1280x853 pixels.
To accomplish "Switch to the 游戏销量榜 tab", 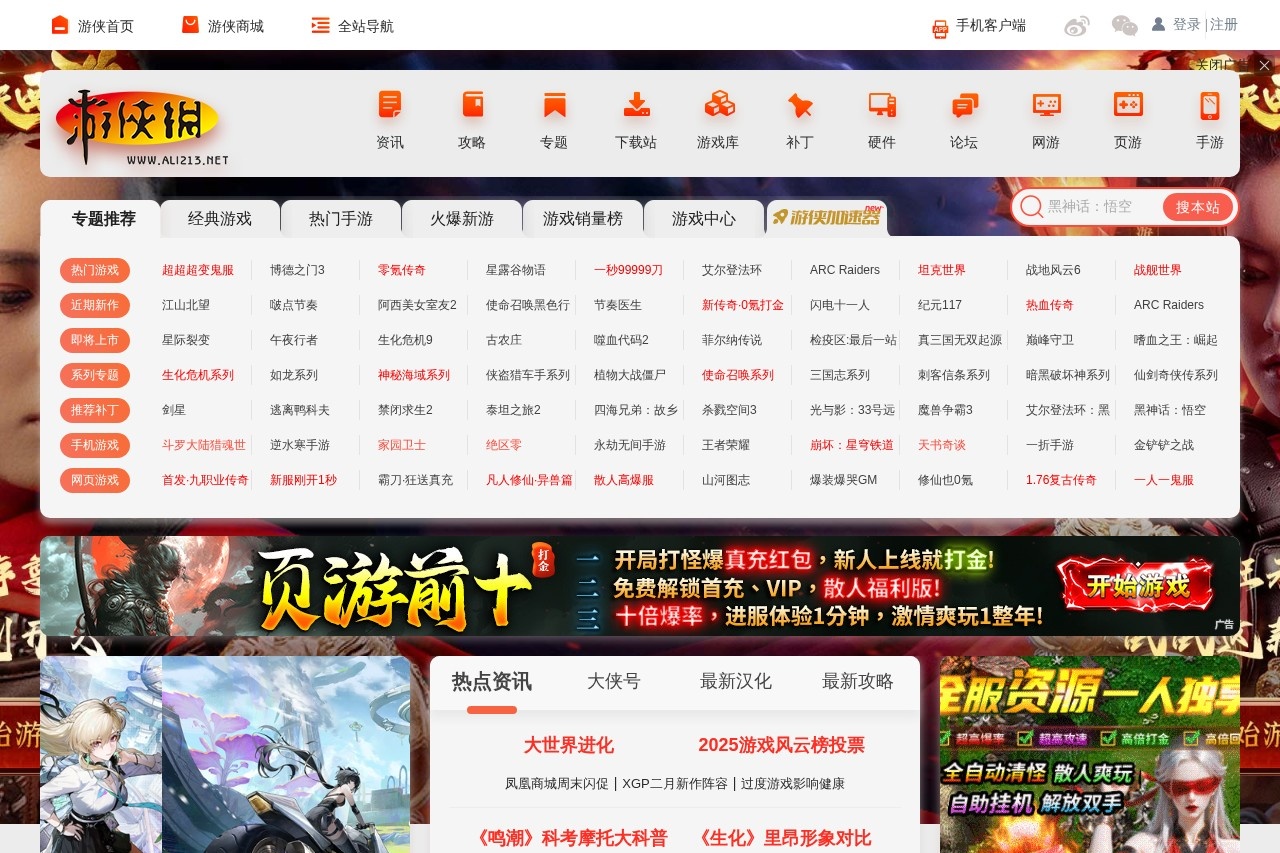I will (x=583, y=219).
